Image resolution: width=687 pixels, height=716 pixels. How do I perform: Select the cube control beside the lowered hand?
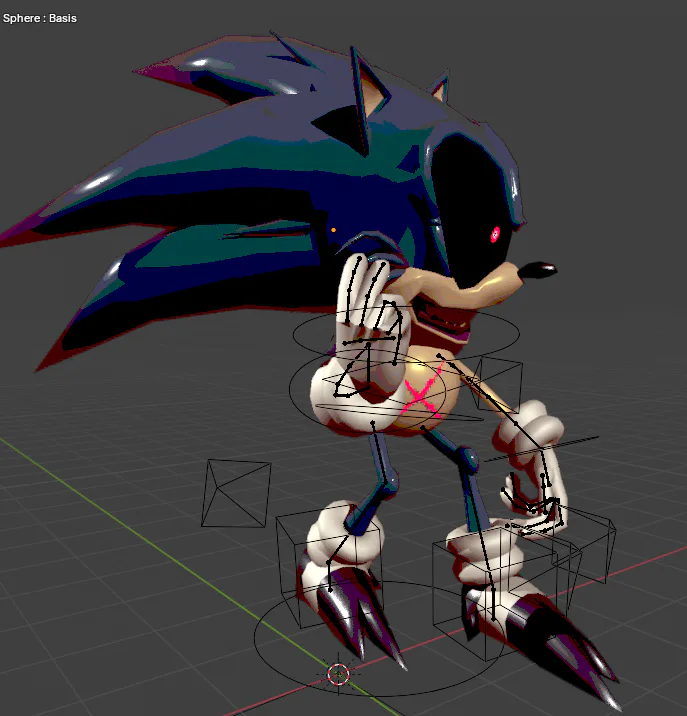pyautogui.click(x=584, y=543)
